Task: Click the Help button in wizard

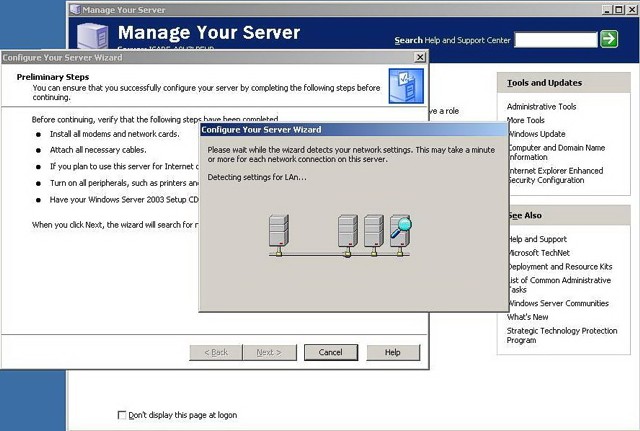Action: pos(393,352)
